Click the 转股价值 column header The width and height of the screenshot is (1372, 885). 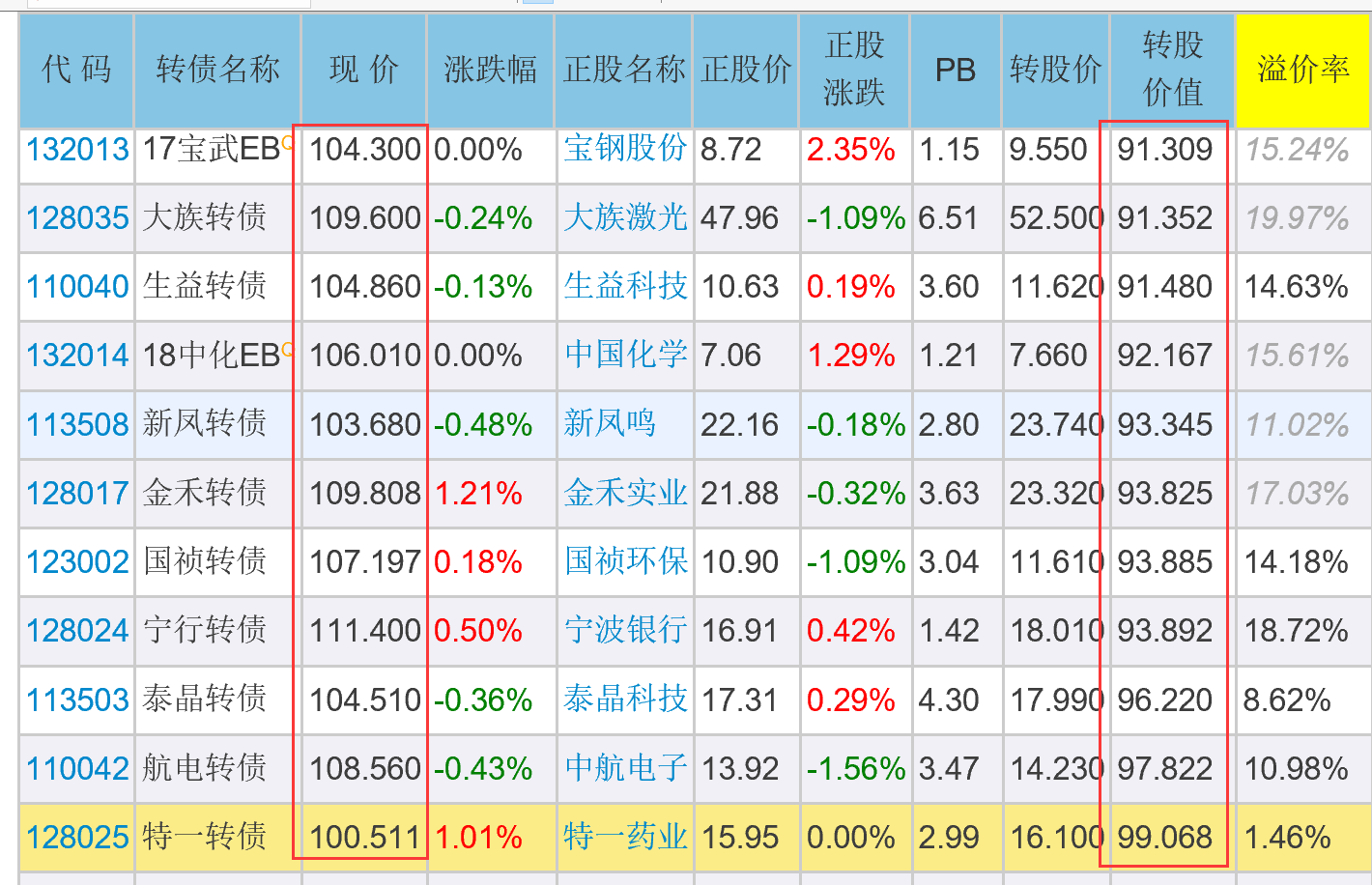[1170, 70]
